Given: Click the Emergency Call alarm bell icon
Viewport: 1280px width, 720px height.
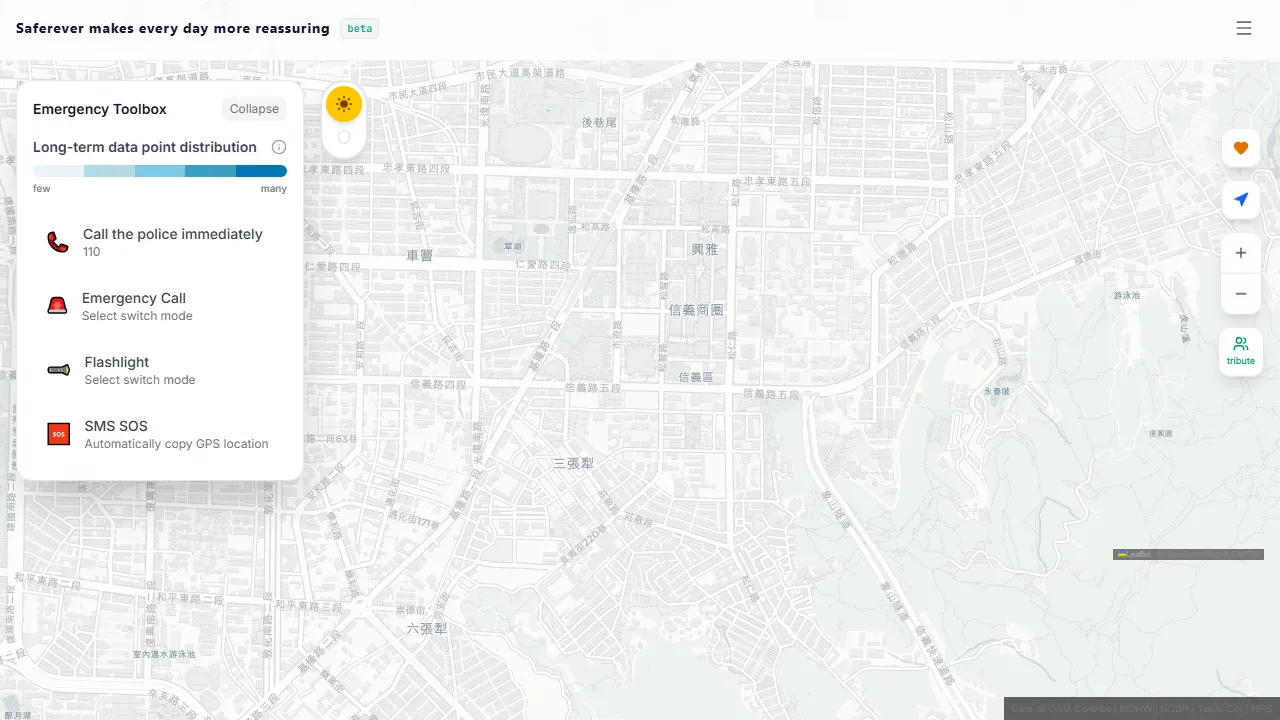Looking at the screenshot, I should pyautogui.click(x=57, y=305).
